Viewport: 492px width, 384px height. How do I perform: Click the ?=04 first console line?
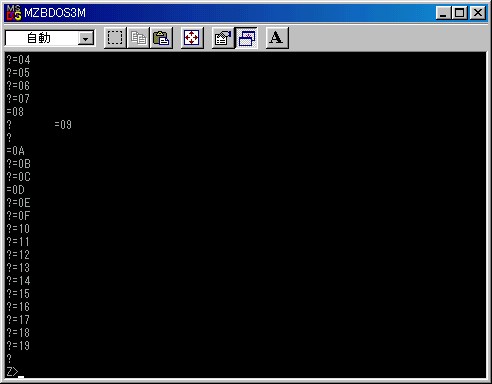19,60
